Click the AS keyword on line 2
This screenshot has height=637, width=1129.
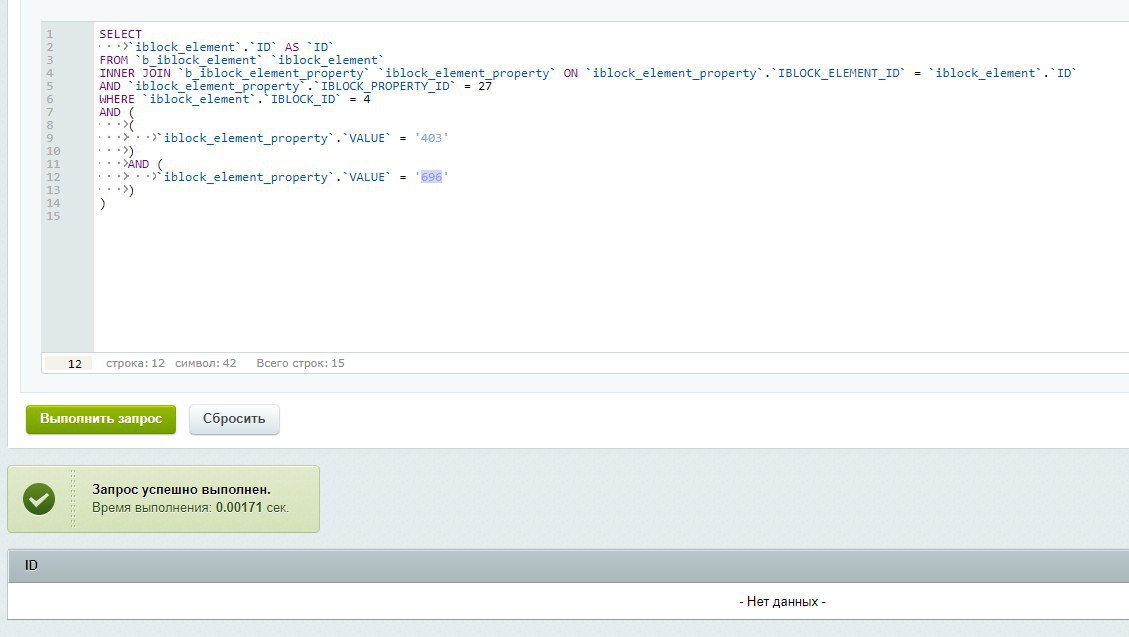click(292, 48)
